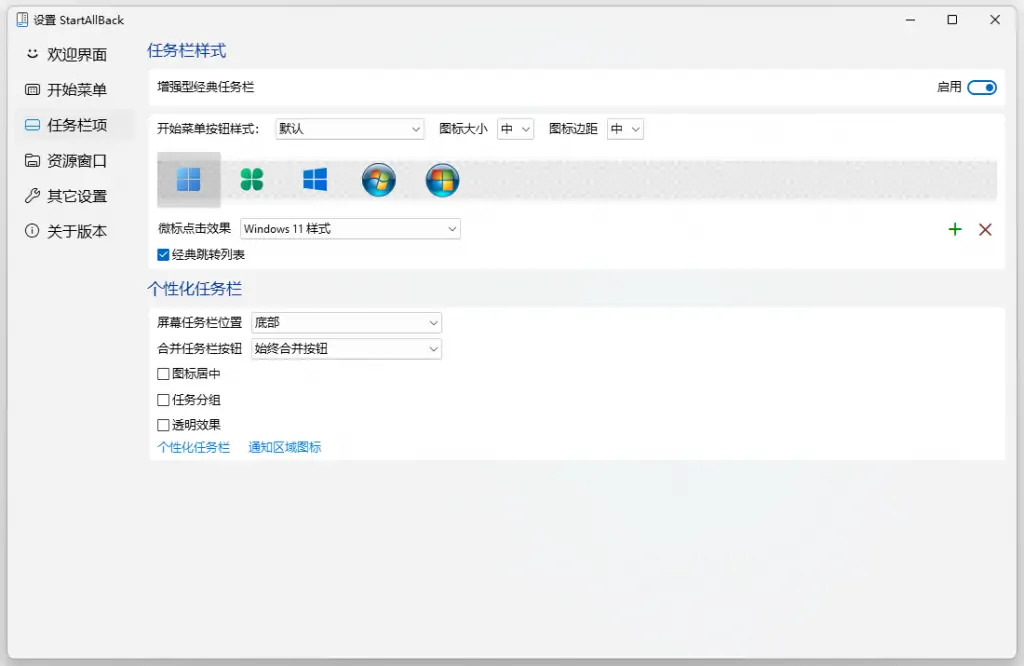The image size is (1024, 666).
Task: Click the green plus to add custom orb
Action: coord(955,229)
